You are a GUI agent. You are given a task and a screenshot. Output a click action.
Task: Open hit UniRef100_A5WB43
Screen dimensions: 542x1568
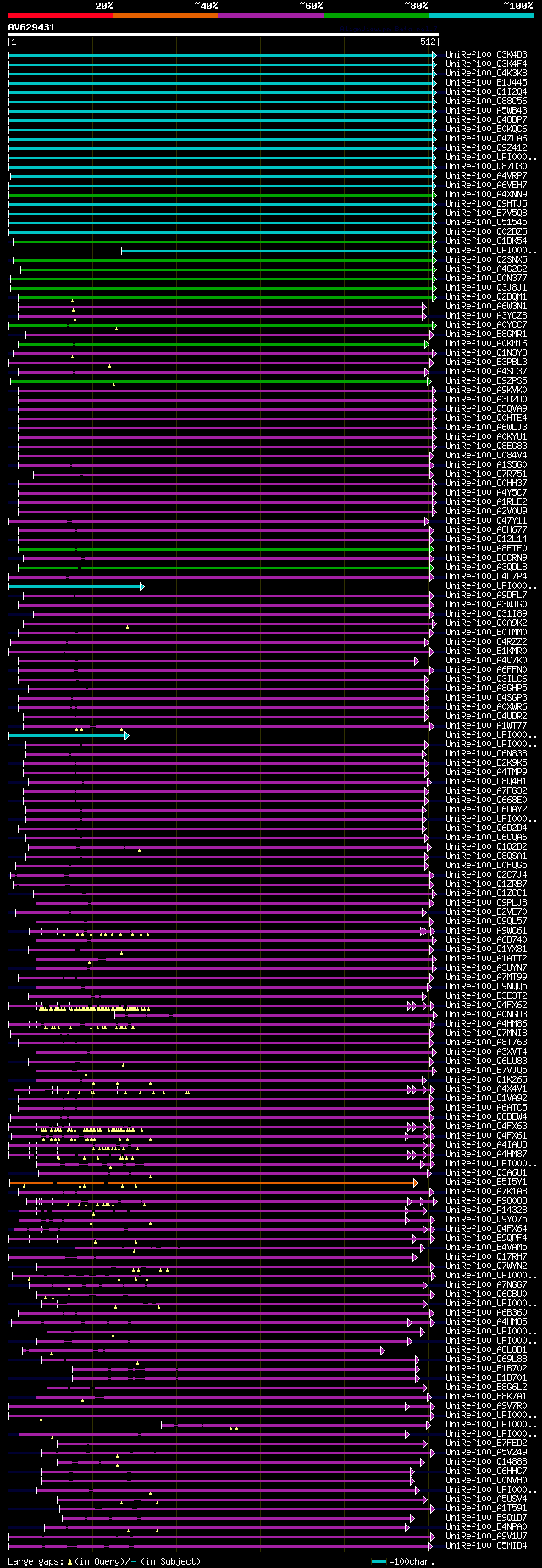(x=486, y=111)
